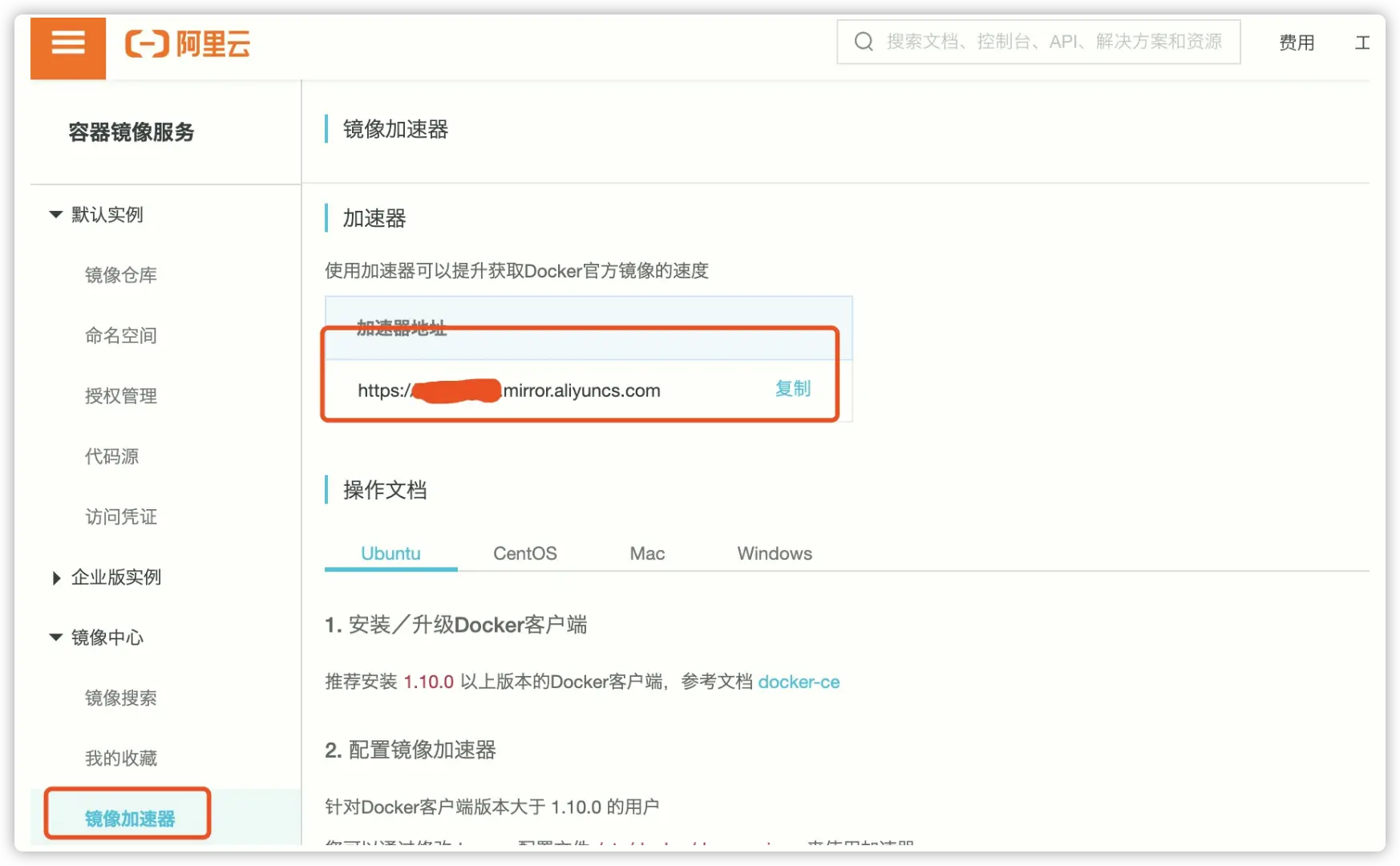
Task: Open 访问凭证 settings
Action: (121, 517)
